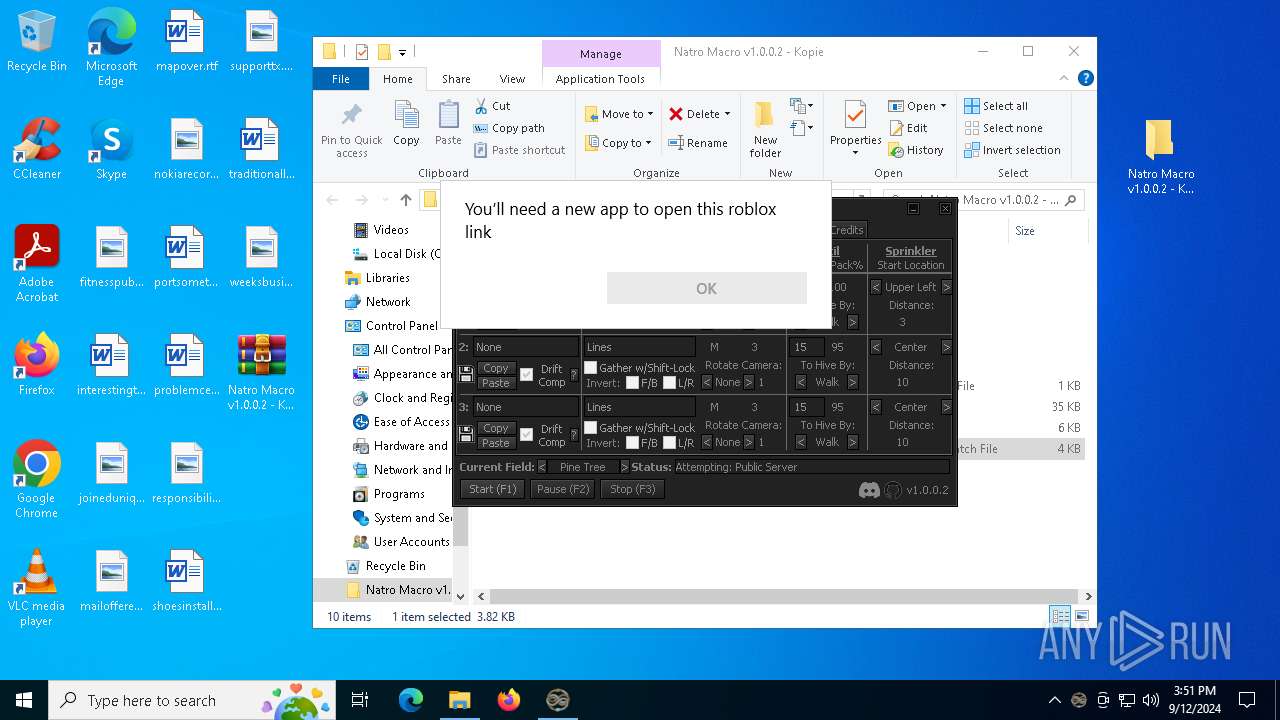Click Drift Comp help button for field 2

pyautogui.click(x=574, y=375)
